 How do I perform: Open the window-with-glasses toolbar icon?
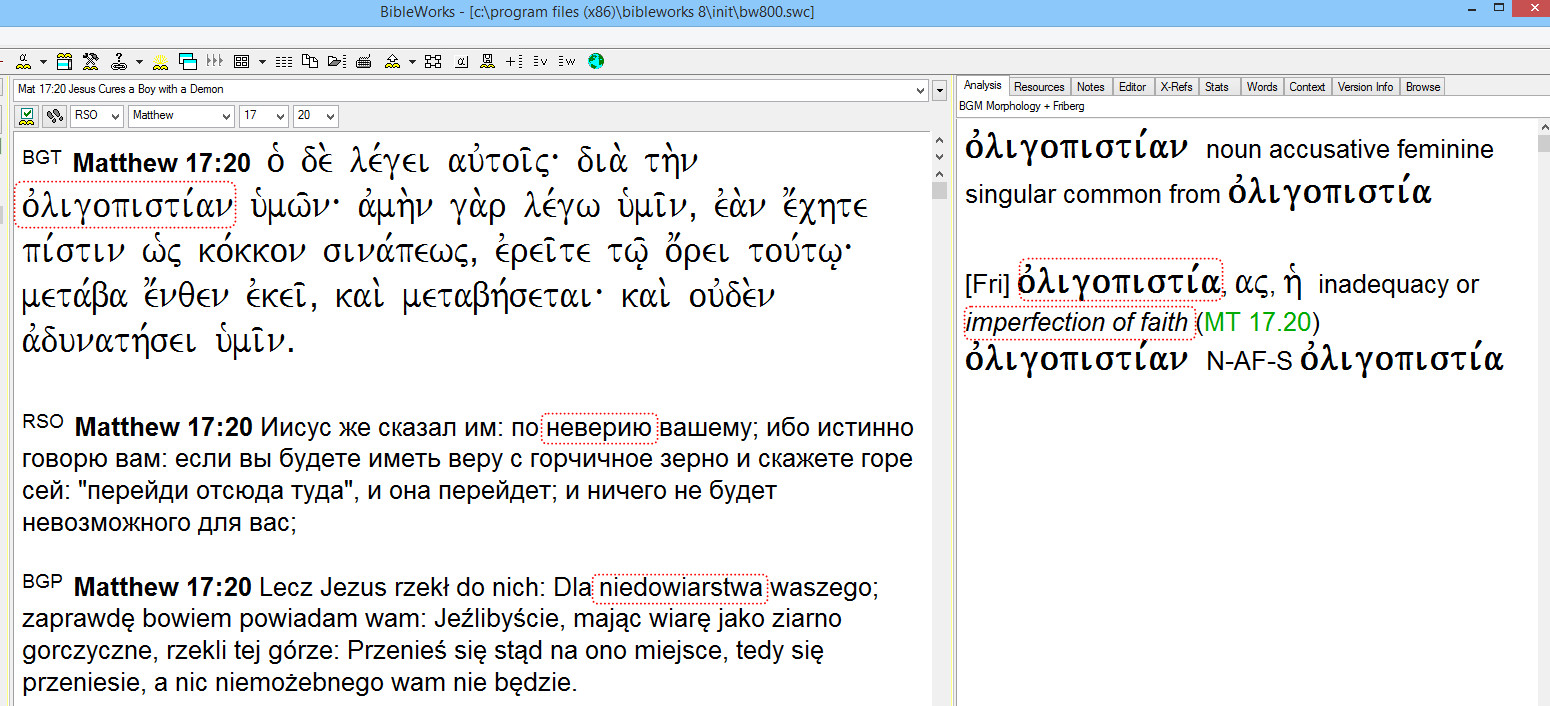[65, 61]
